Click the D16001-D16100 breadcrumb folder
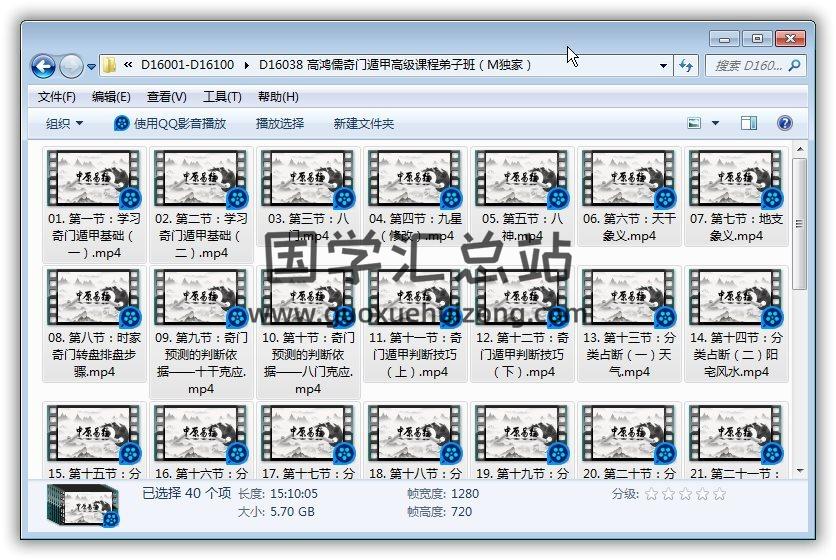The image size is (836, 560). pyautogui.click(x=187, y=65)
